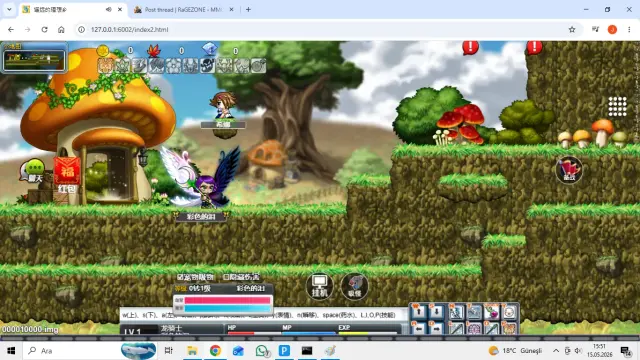Click the 龙骑士 job label
Image resolution: width=640 pixels, height=360 pixels.
pos(171,328)
